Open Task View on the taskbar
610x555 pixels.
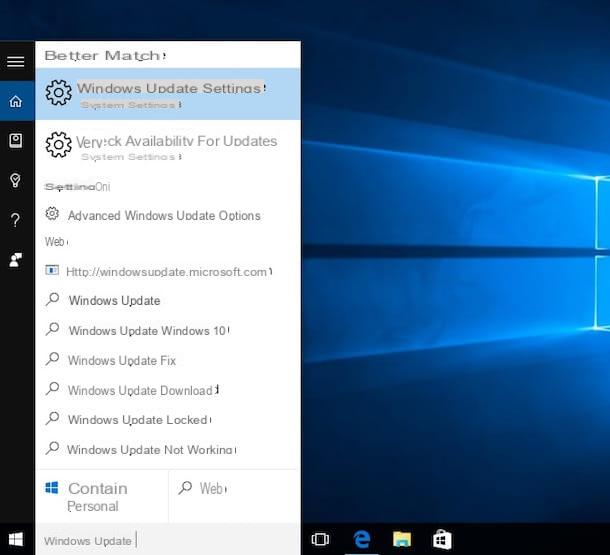[320, 539]
